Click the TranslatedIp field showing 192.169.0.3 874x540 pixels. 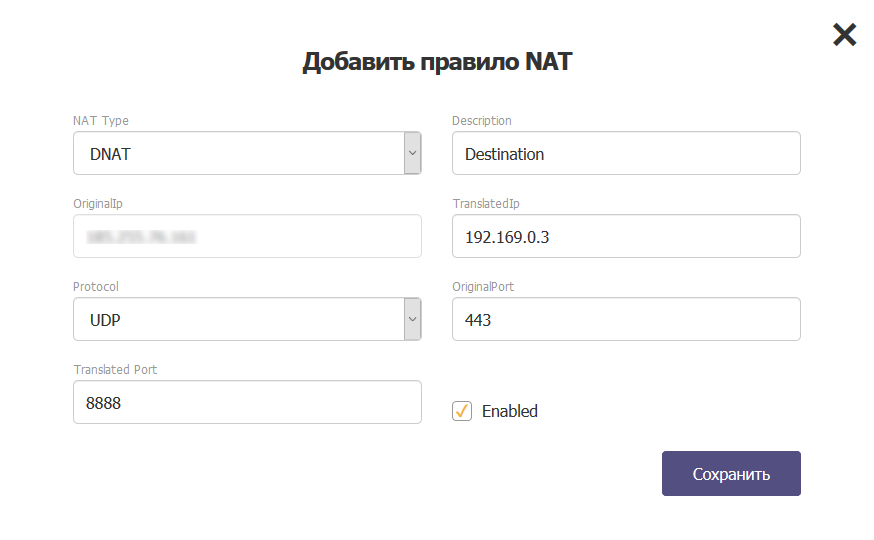click(x=626, y=237)
